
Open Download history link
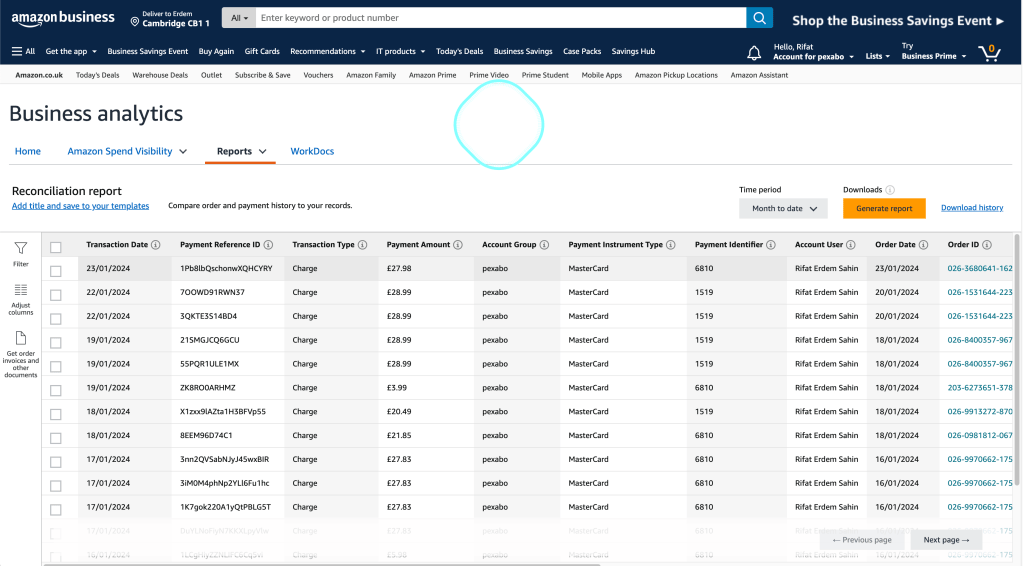[971, 208]
